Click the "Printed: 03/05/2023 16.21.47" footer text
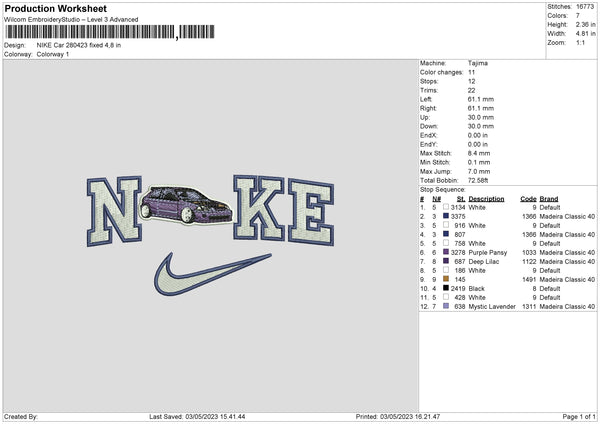This screenshot has width=600, height=424. point(398,417)
